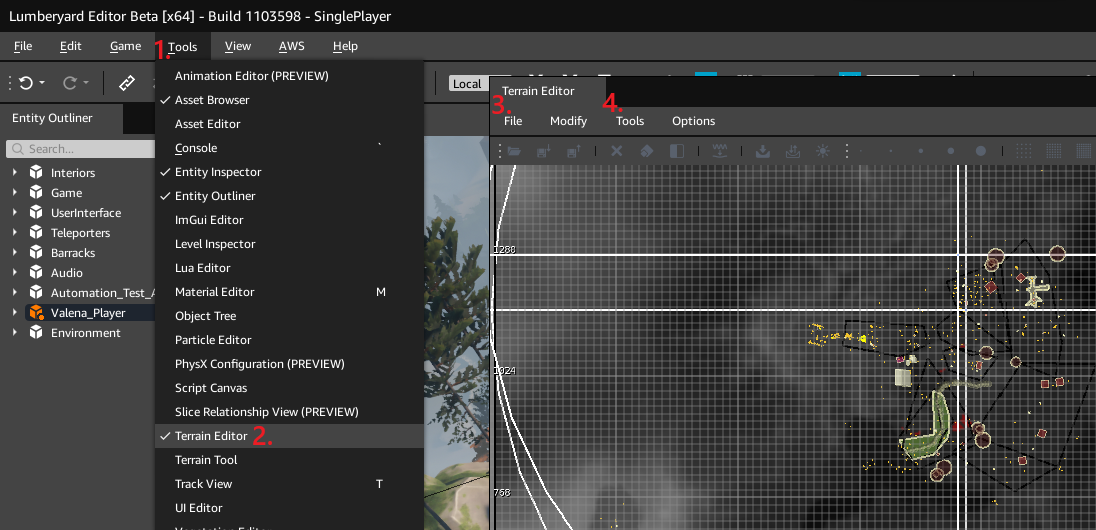The image size is (1096, 530).
Task: Select Automation_Test entity row
Action: click(78, 292)
